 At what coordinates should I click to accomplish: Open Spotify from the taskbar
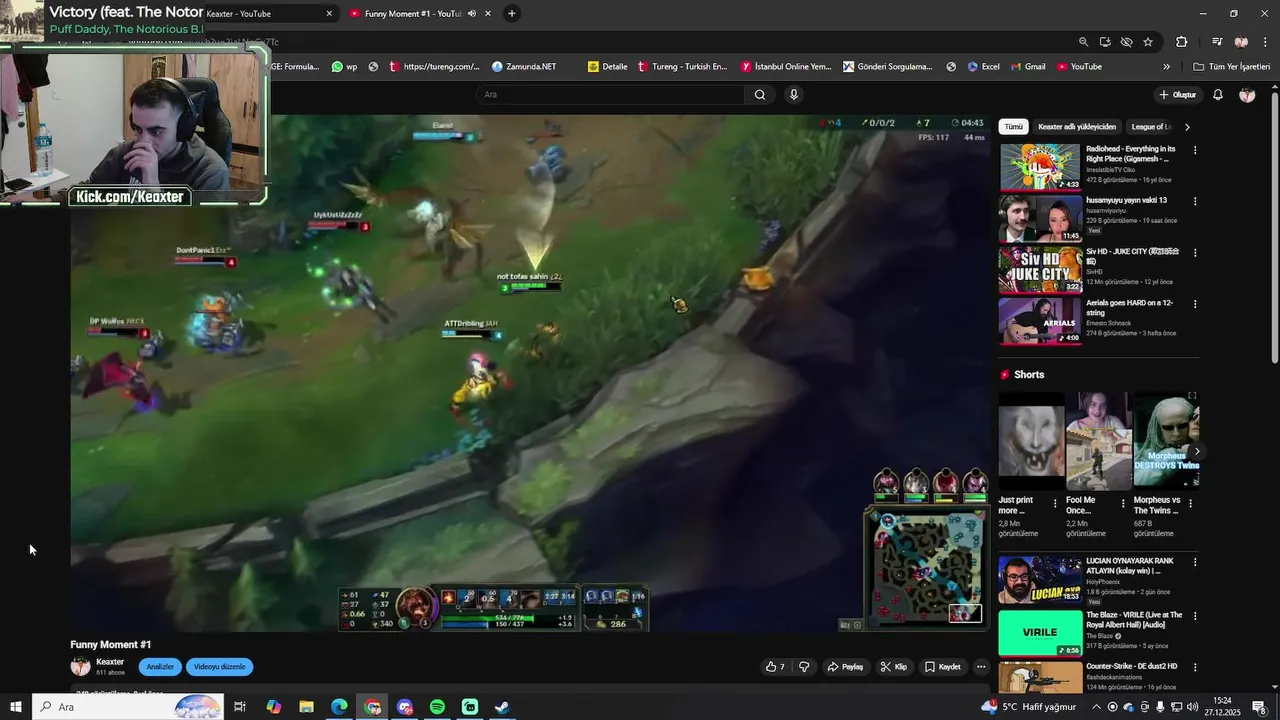click(437, 707)
